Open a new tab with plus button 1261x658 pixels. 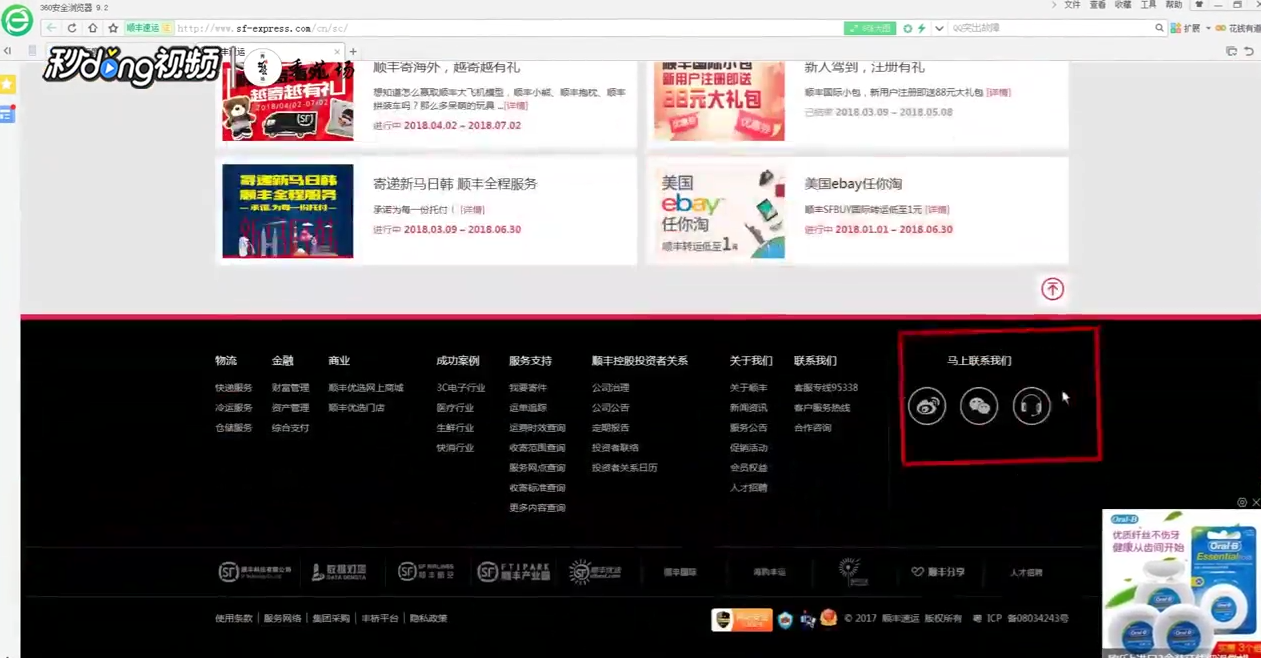point(353,51)
